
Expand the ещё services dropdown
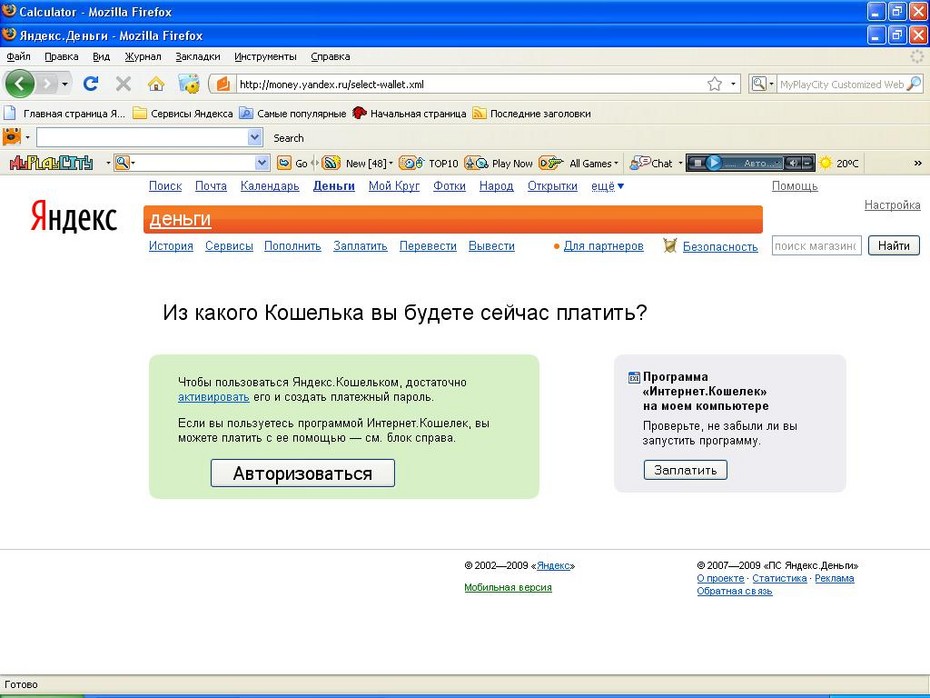(x=607, y=186)
